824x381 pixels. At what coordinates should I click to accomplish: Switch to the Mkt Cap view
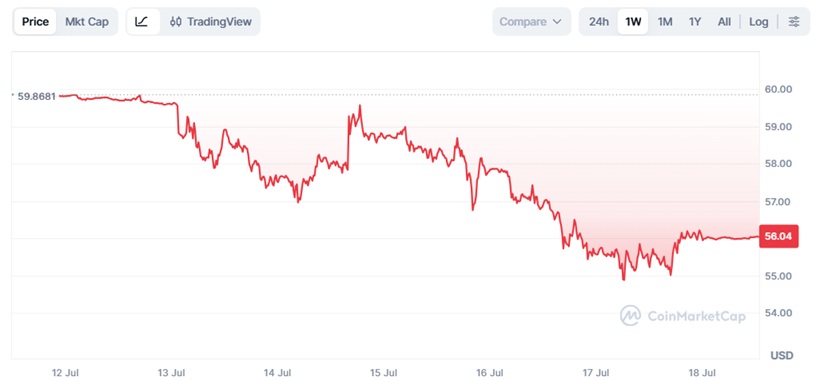pyautogui.click(x=87, y=22)
